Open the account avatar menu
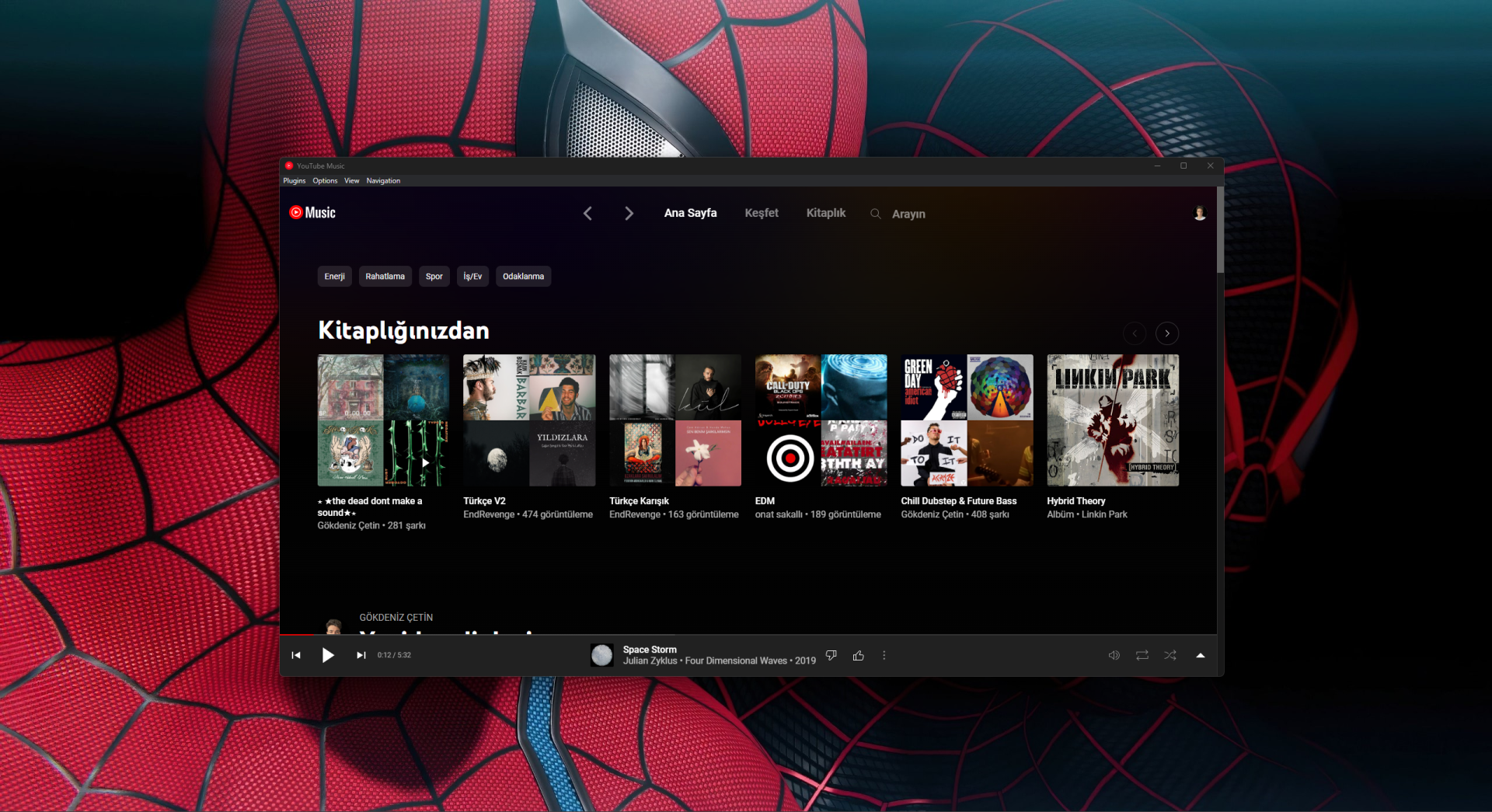 [x=1200, y=214]
